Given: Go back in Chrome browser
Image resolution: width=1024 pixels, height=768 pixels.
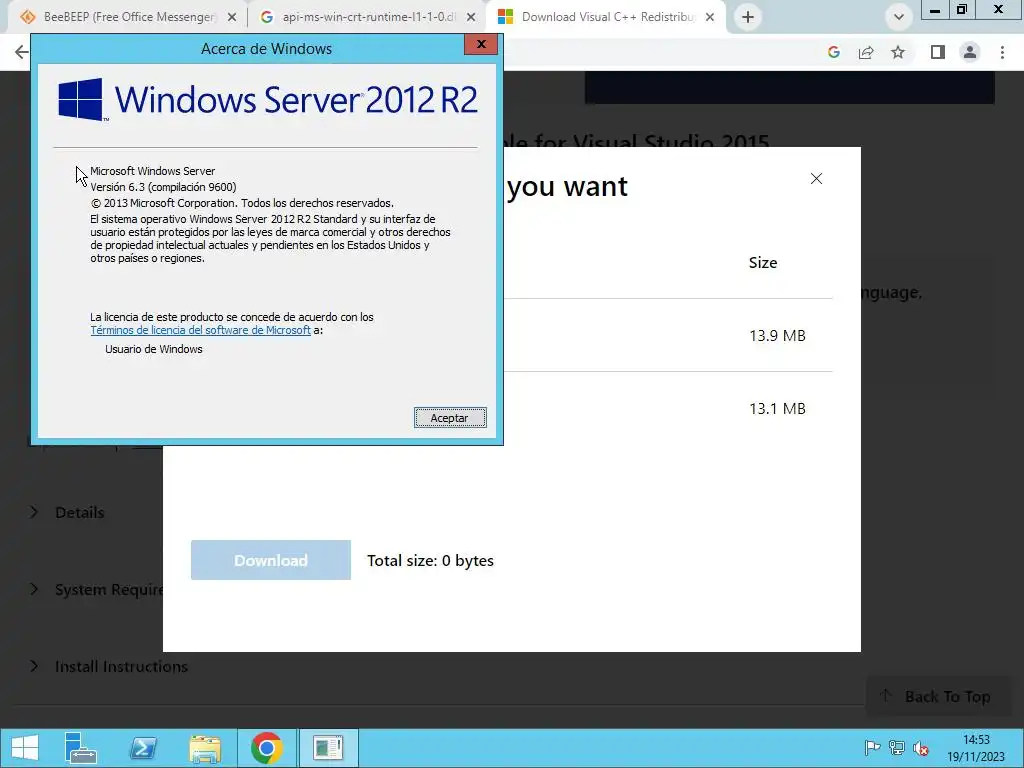Looking at the screenshot, I should click(x=21, y=52).
